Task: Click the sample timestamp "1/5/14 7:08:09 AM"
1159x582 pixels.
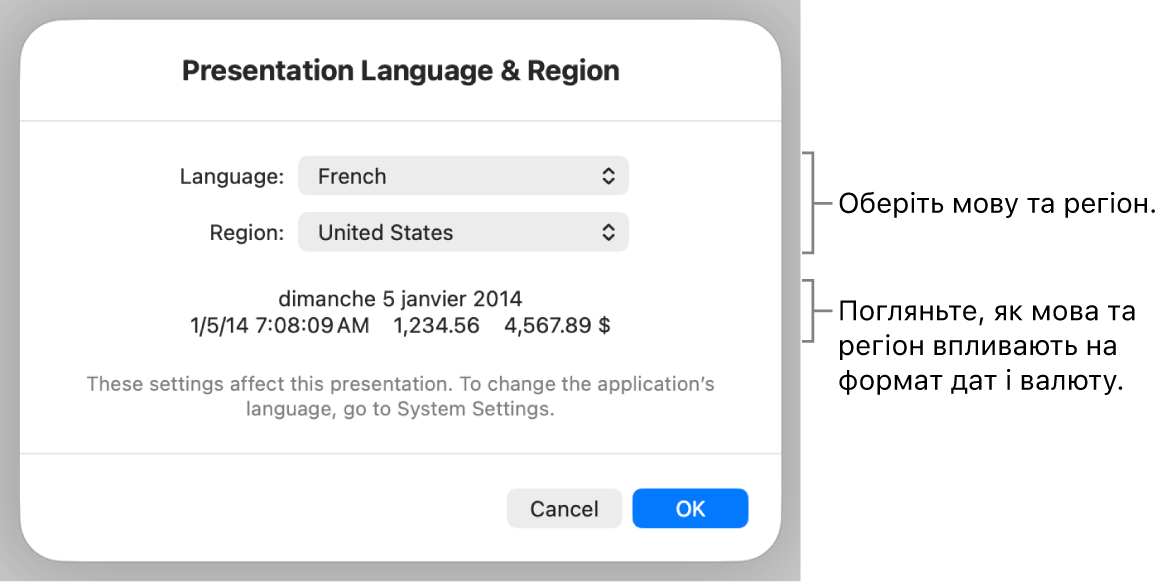Action: (279, 325)
